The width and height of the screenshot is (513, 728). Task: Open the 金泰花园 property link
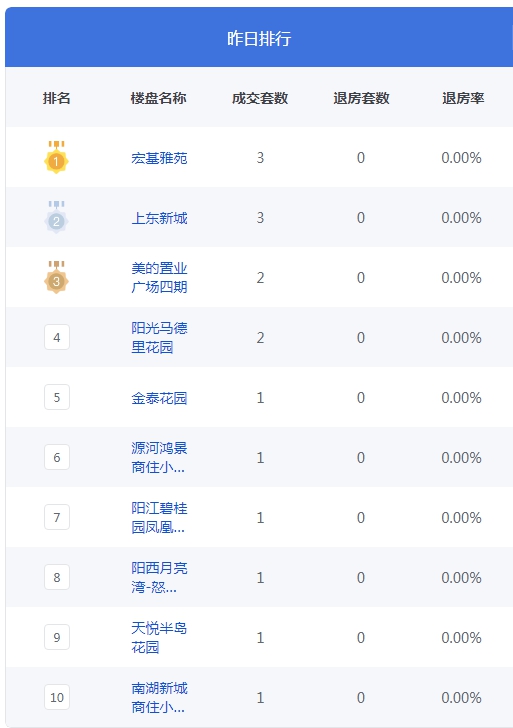pos(159,398)
